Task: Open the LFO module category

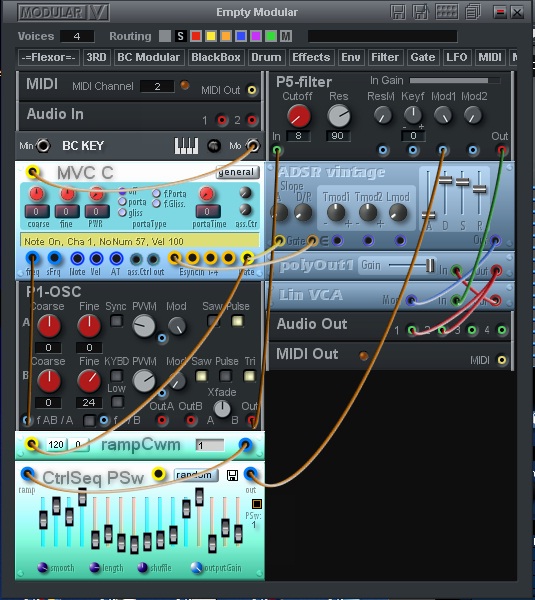Action: (457, 57)
